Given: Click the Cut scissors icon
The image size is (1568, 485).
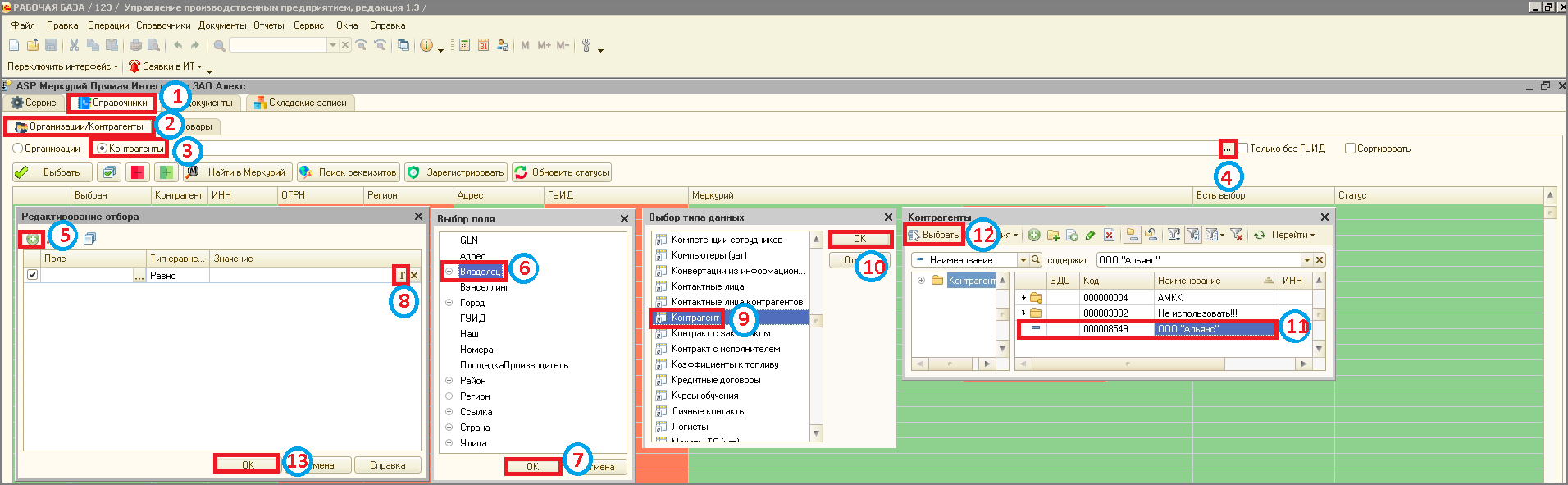Looking at the screenshot, I should coord(74,45).
